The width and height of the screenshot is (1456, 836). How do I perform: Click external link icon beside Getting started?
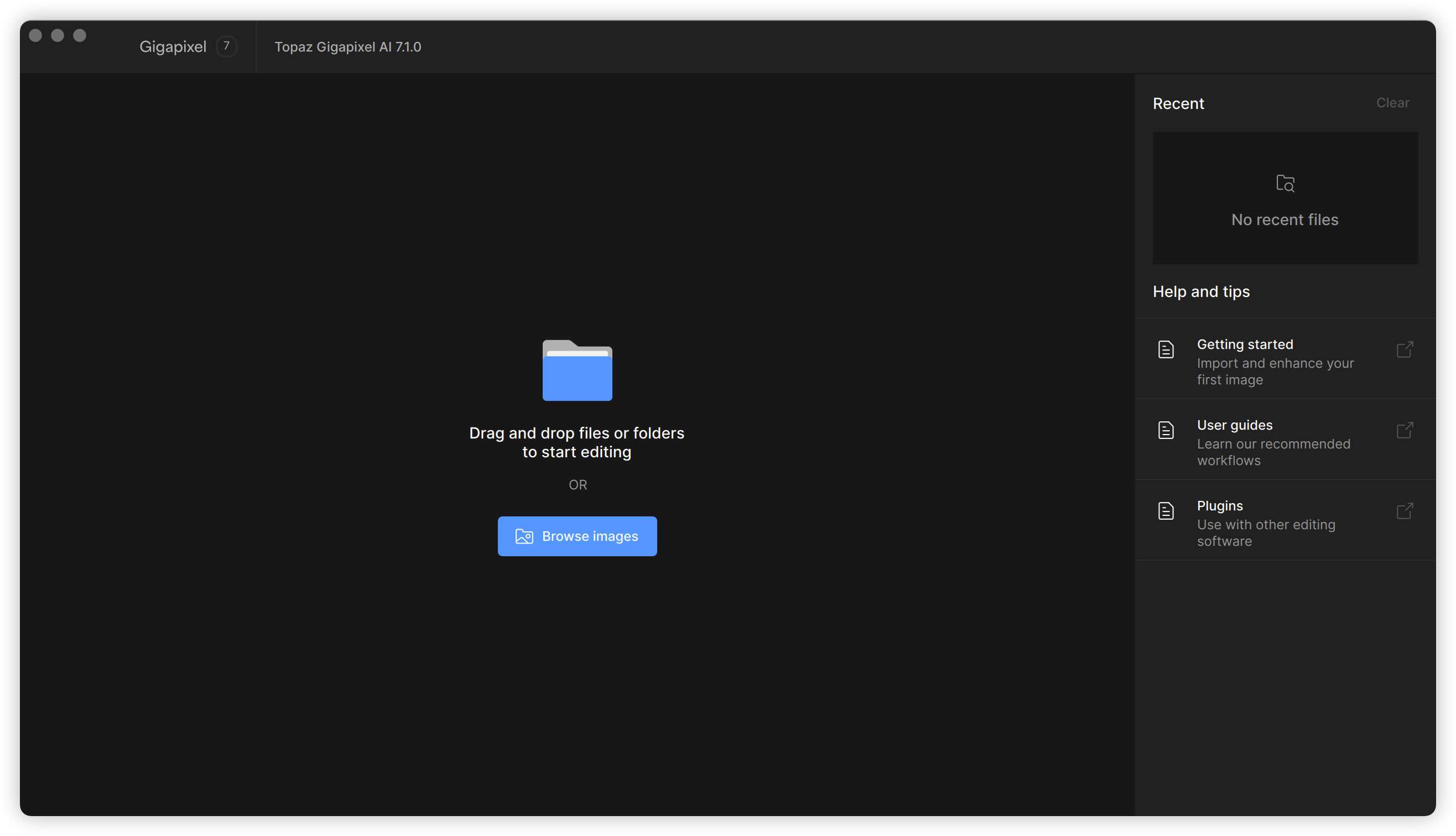pyautogui.click(x=1405, y=349)
